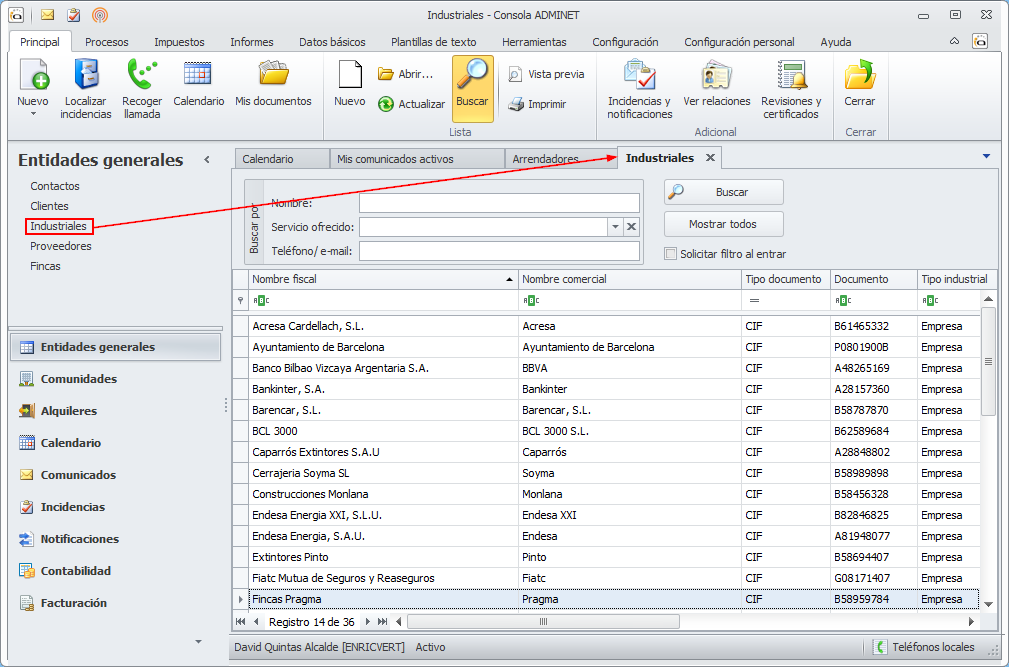Click Incidencias y notificaciones icon
1009x667 pixels.
pyautogui.click(x=639, y=77)
